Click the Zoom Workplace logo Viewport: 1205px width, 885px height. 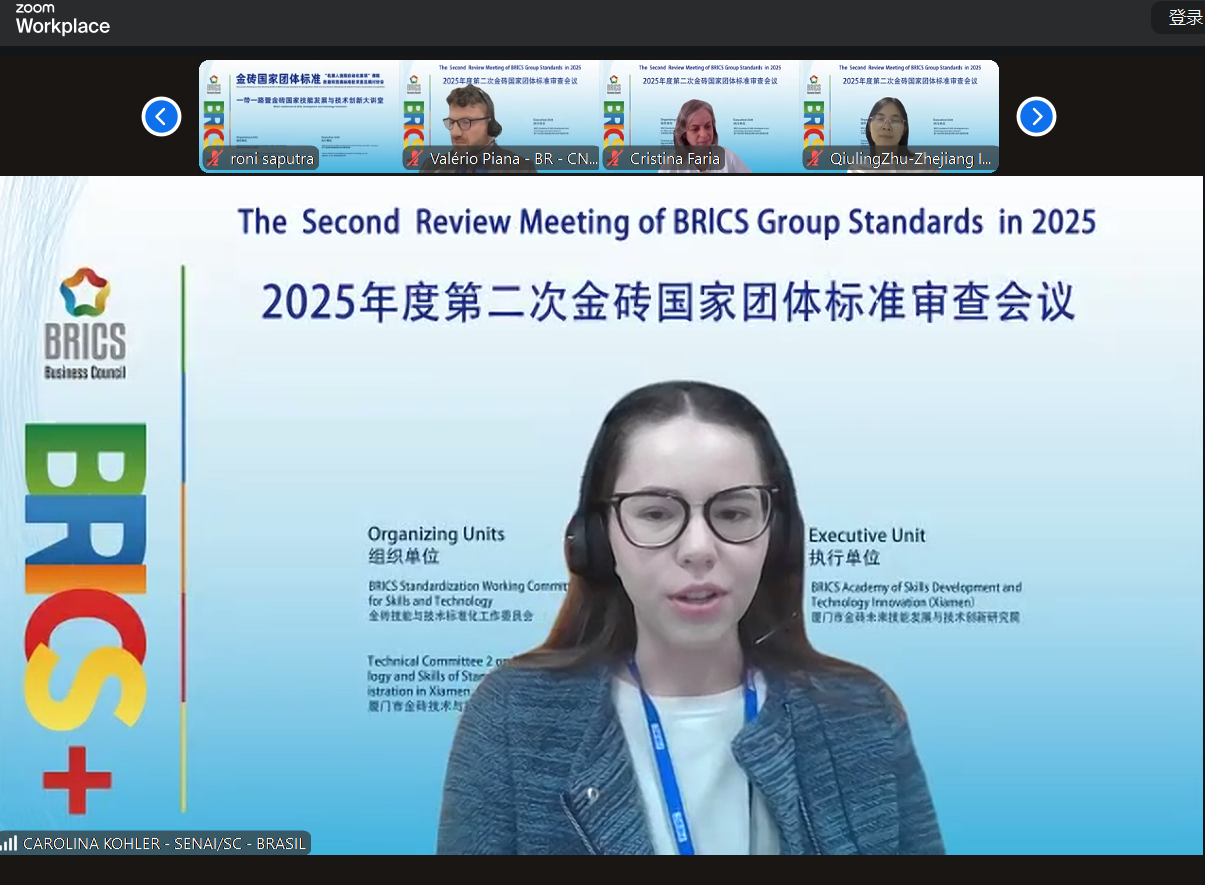click(x=62, y=20)
